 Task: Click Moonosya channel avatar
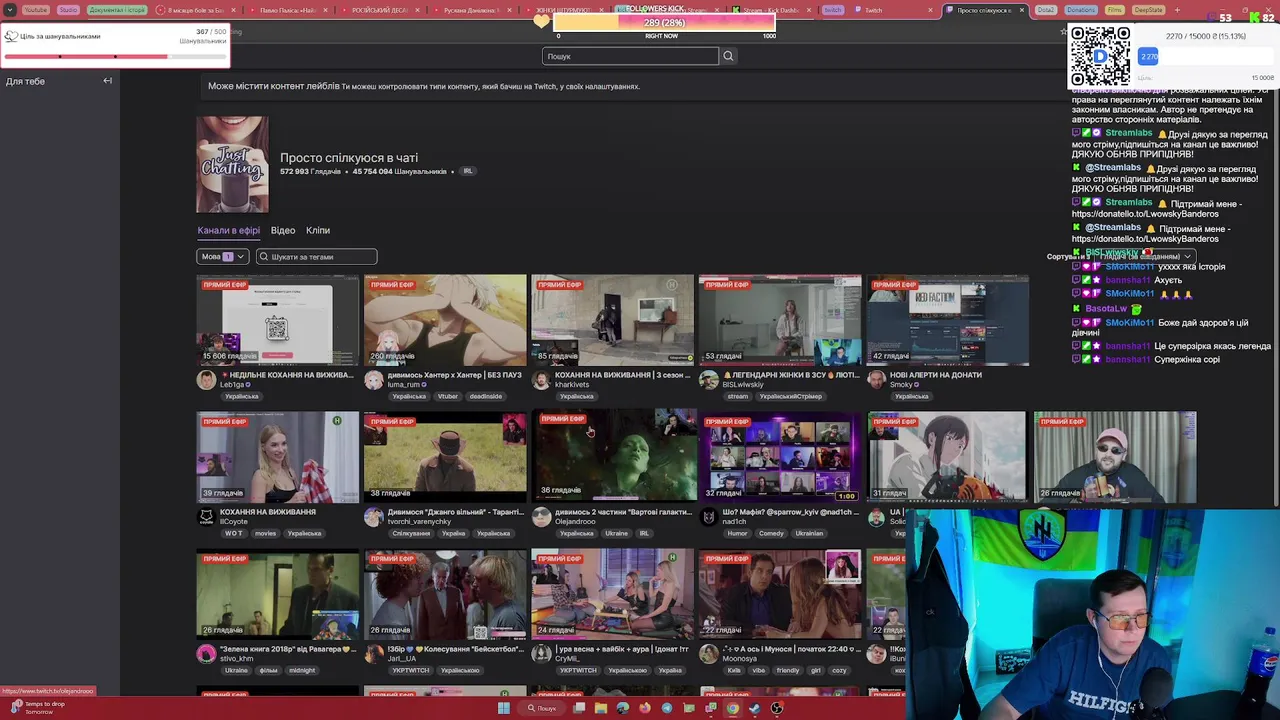point(708,654)
